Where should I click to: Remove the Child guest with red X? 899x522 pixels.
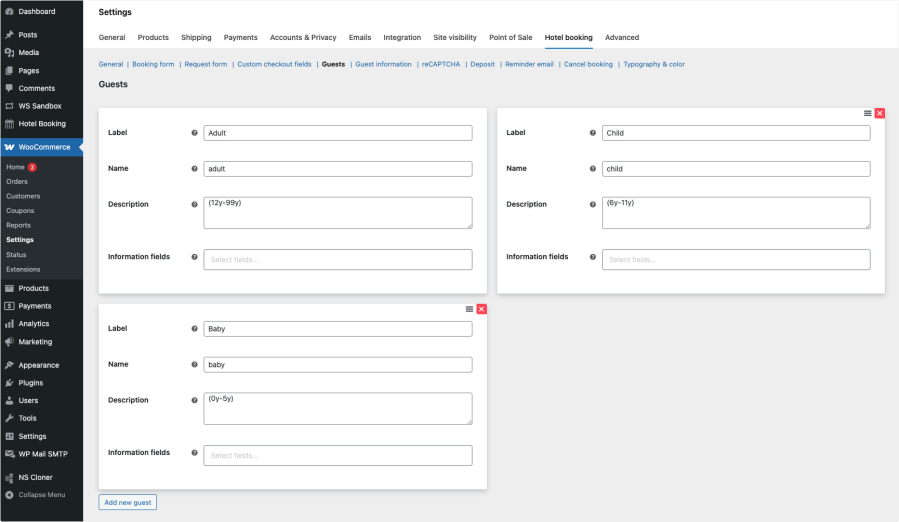coord(880,114)
